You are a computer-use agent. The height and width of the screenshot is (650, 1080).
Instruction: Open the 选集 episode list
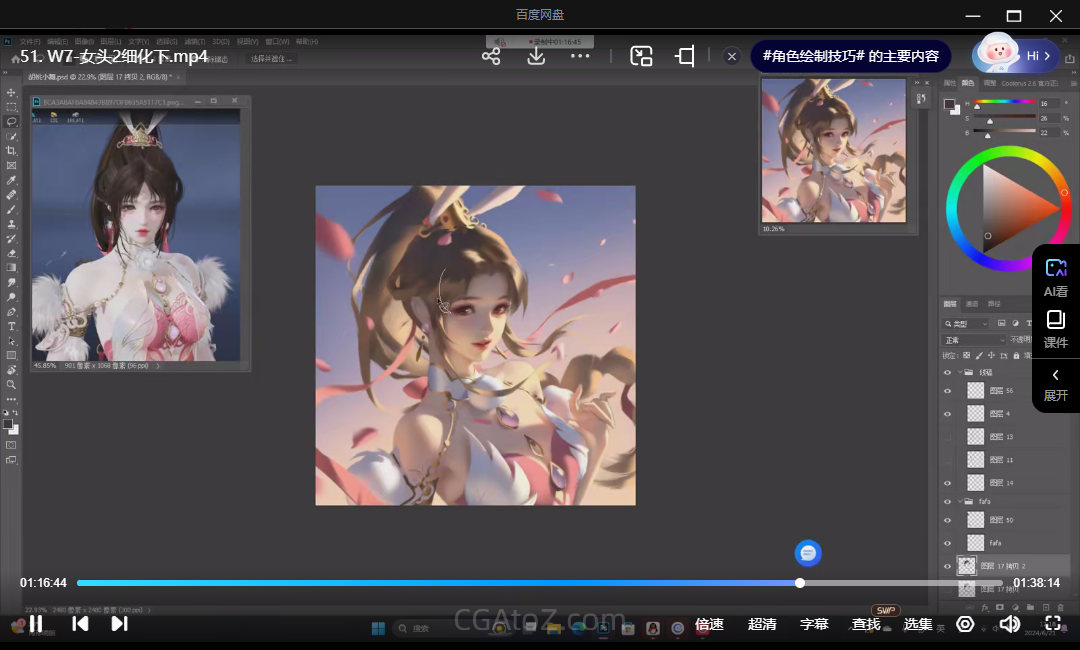[x=918, y=624]
